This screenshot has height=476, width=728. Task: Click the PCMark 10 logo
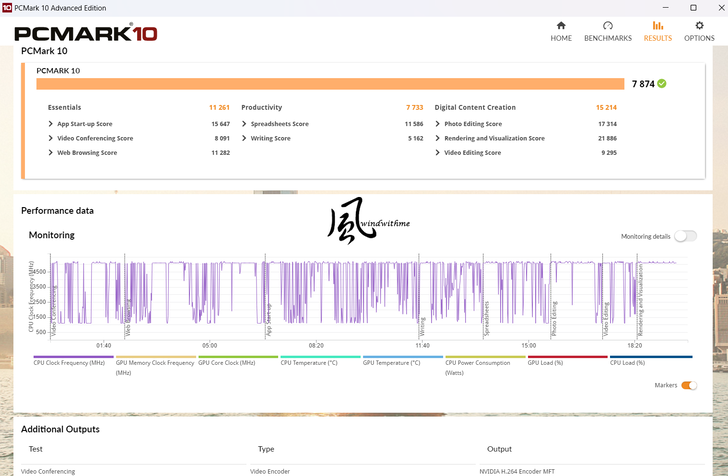(85, 33)
